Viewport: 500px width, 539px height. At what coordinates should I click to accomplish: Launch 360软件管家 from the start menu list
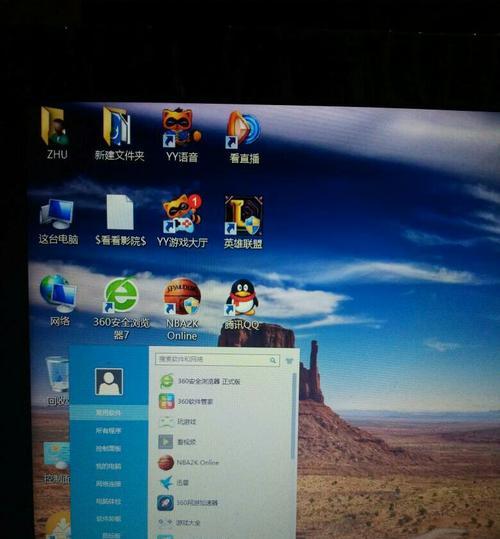186,402
